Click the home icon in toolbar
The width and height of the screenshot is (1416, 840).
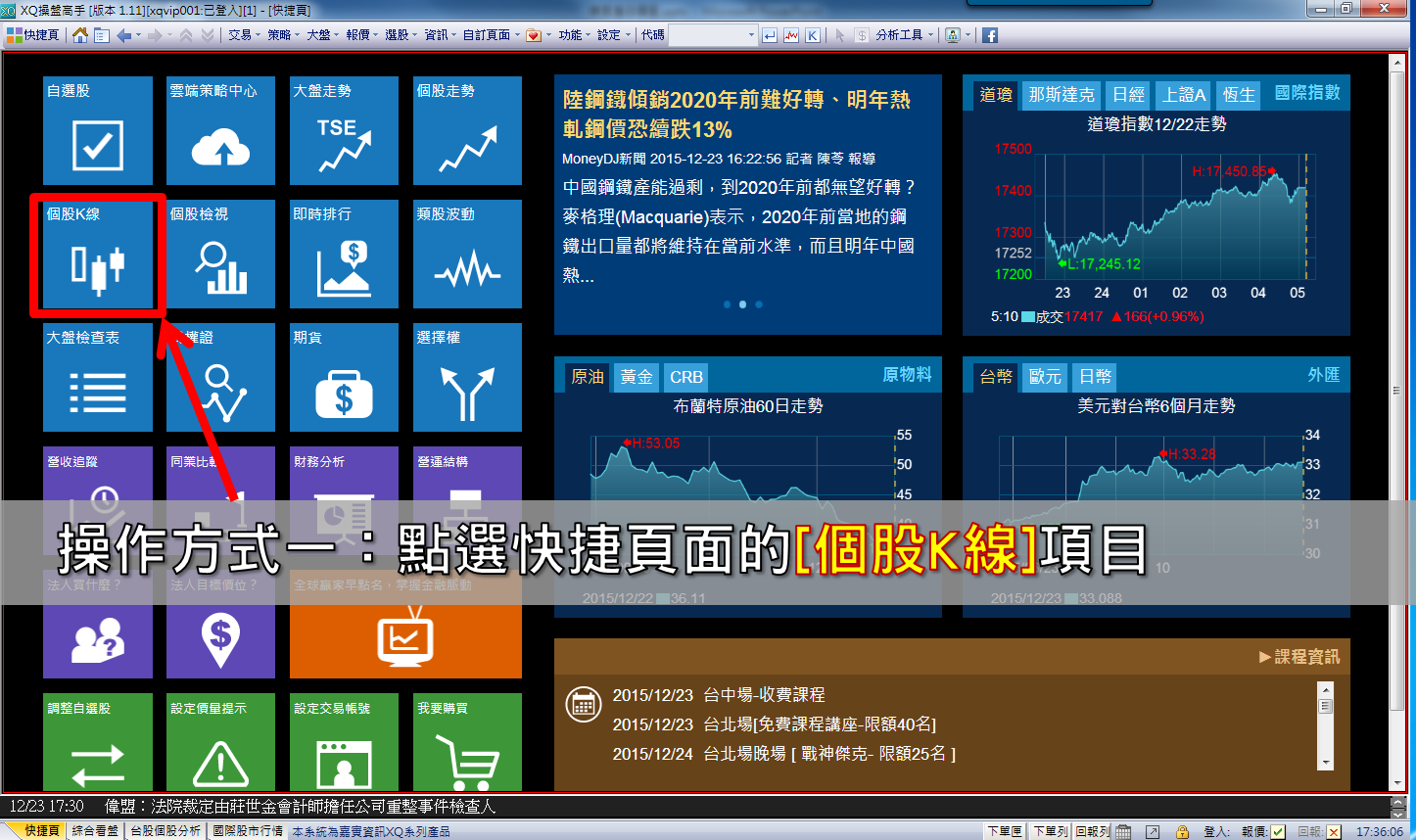tap(80, 35)
